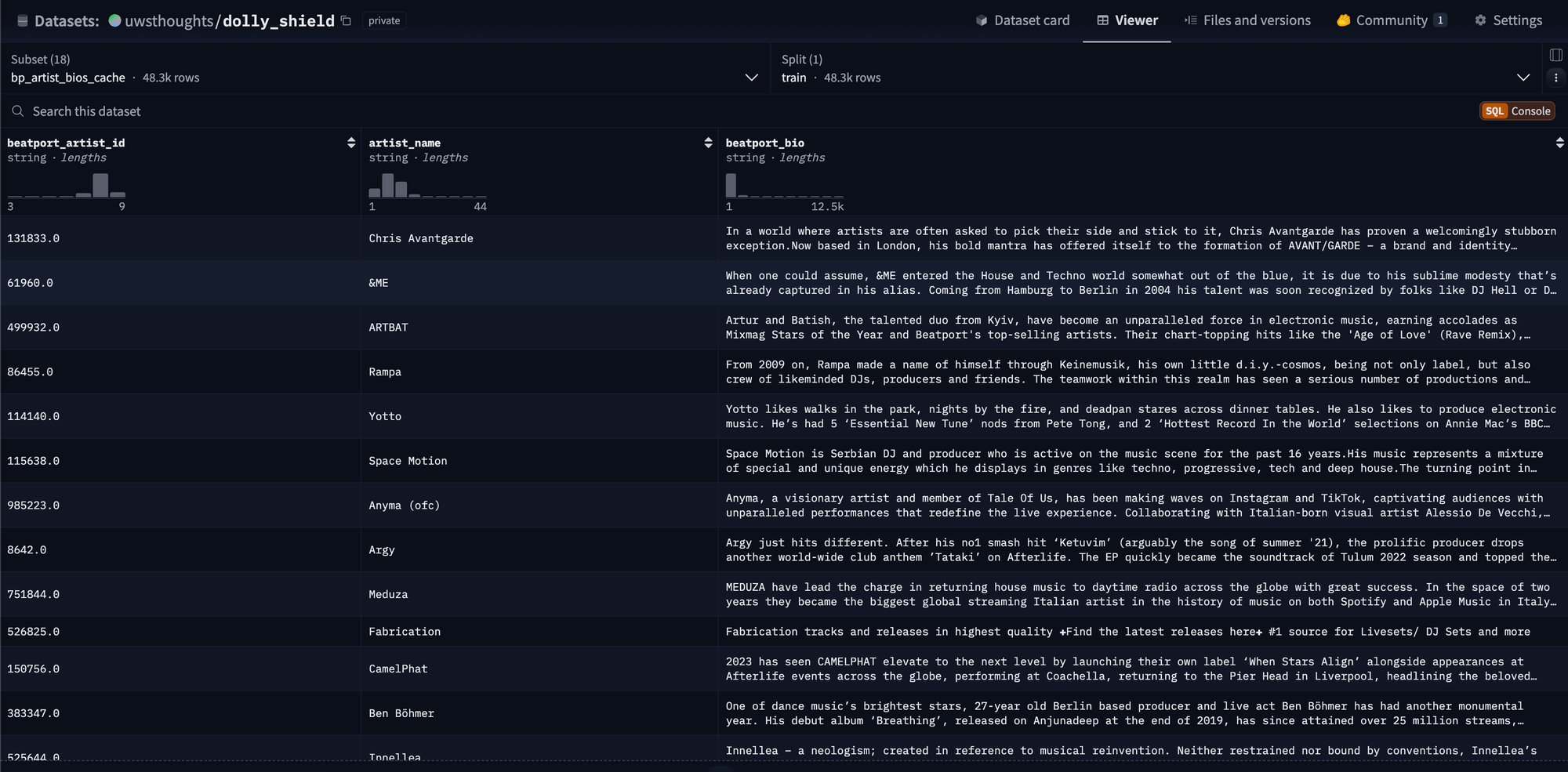Image resolution: width=1568 pixels, height=772 pixels.
Task: Sort by beatport_bio column
Action: click(1559, 143)
